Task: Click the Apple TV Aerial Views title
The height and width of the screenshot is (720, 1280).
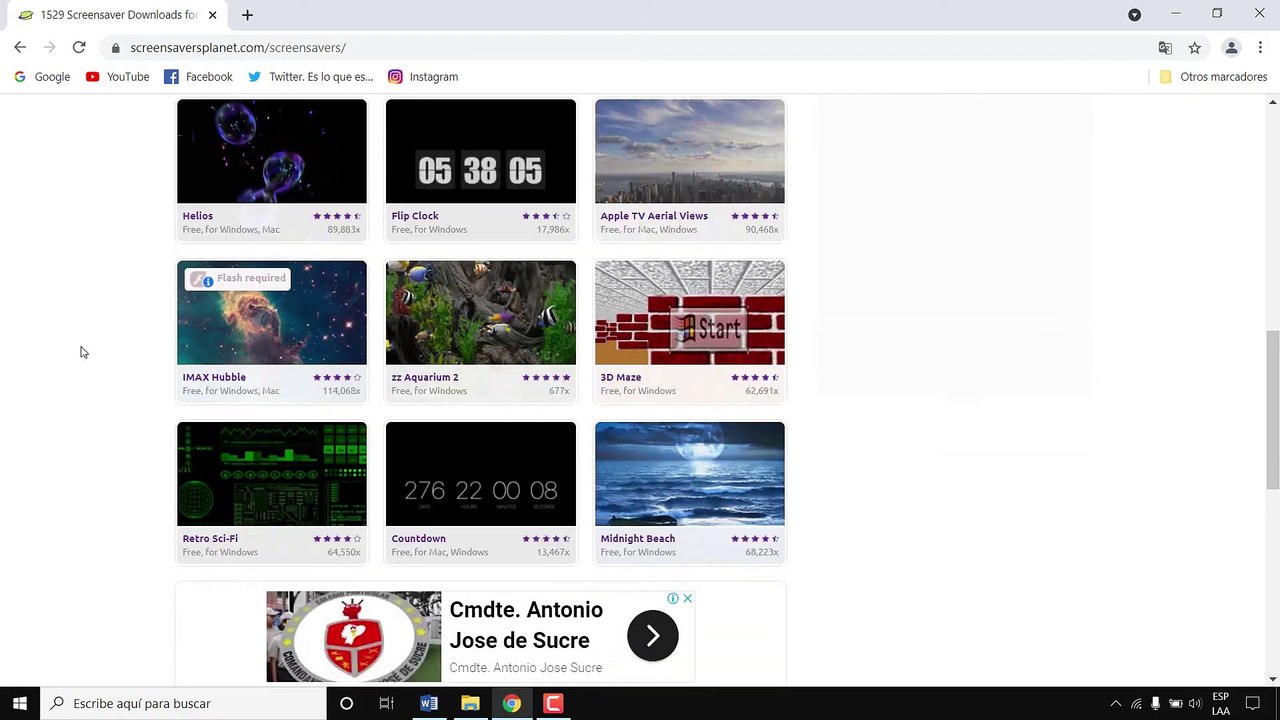Action: tap(654, 216)
